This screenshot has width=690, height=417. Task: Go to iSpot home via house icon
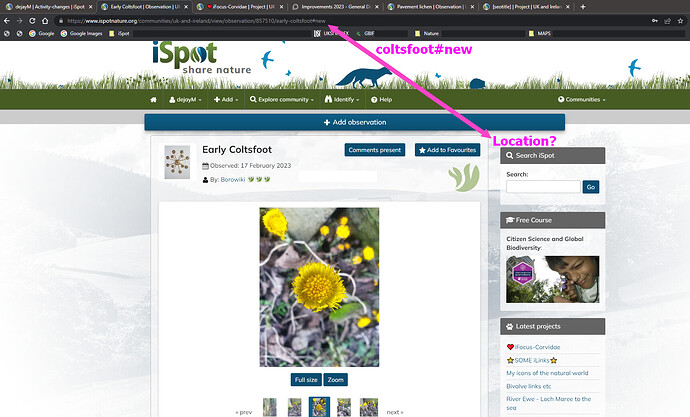[x=153, y=100]
